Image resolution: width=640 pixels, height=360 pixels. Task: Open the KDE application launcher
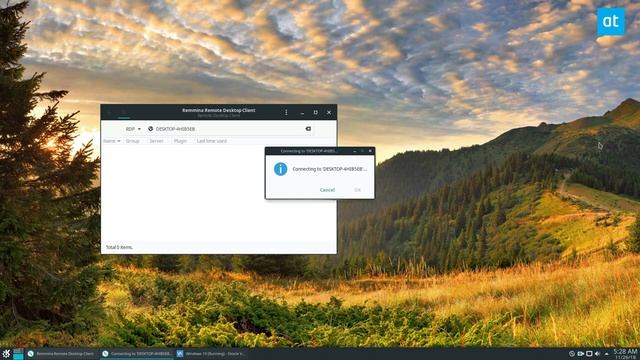pos(6,354)
